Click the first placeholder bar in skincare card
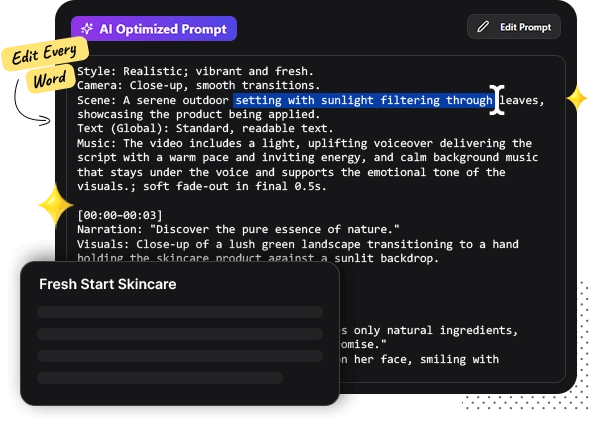Screen dimensions: 589x422 (180, 312)
